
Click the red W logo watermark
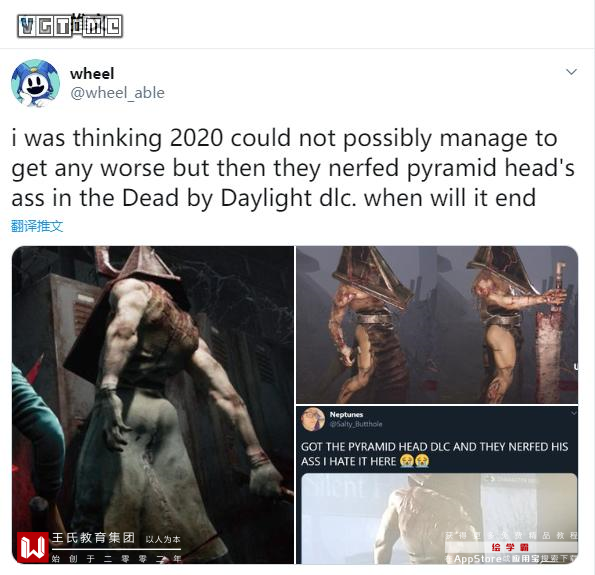(x=33, y=547)
